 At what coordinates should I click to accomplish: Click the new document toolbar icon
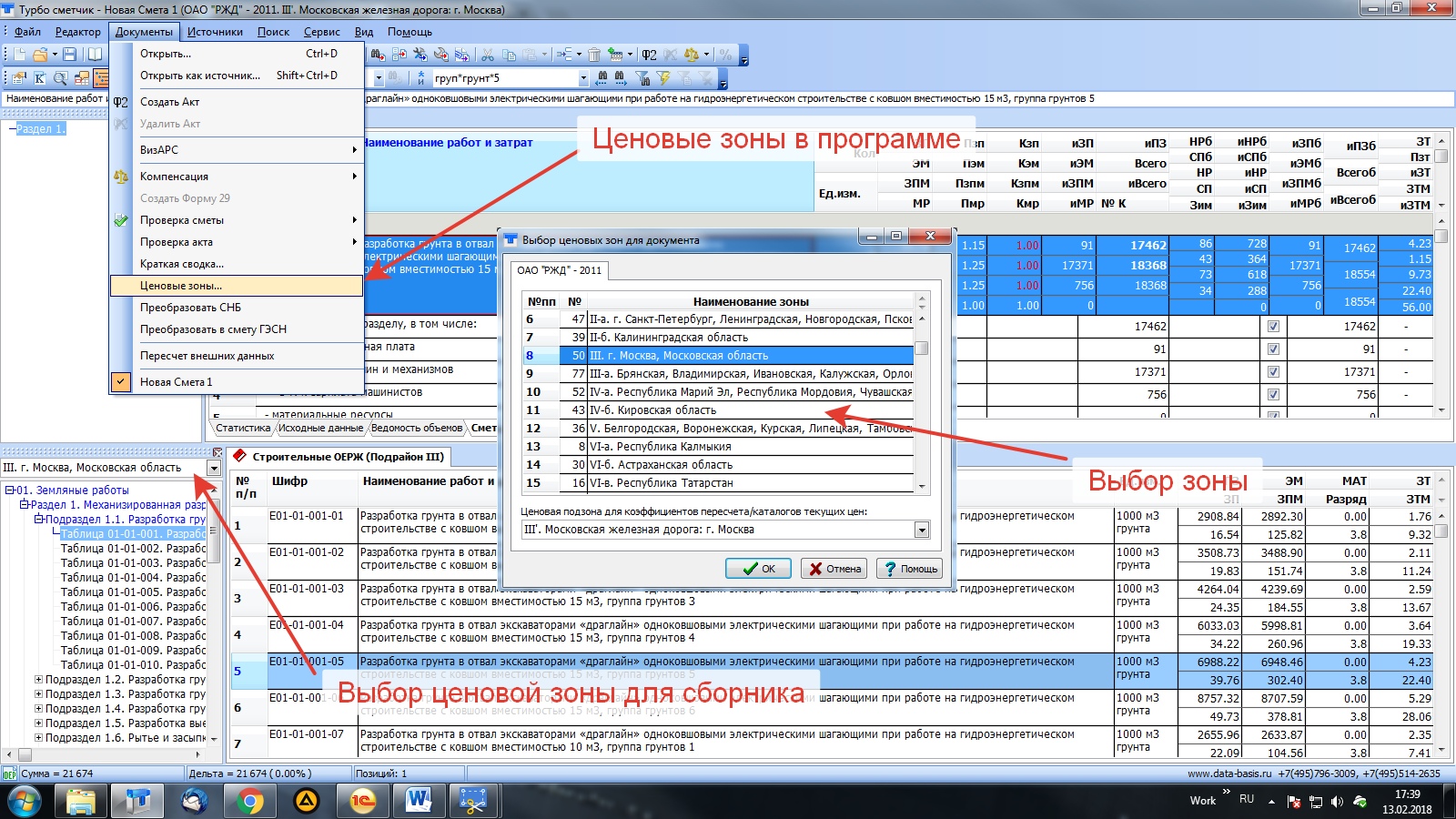[x=19, y=55]
